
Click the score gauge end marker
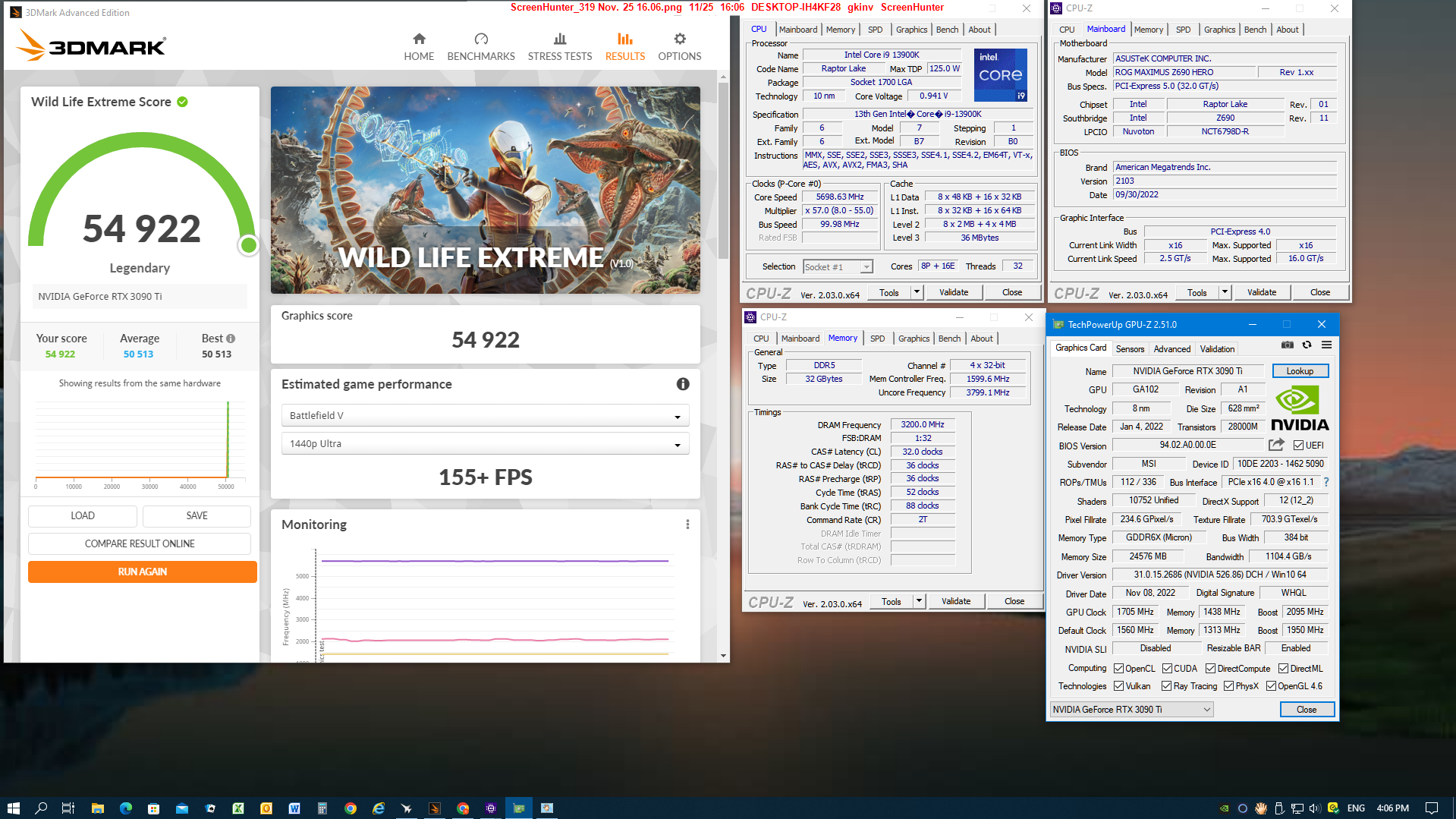(248, 245)
